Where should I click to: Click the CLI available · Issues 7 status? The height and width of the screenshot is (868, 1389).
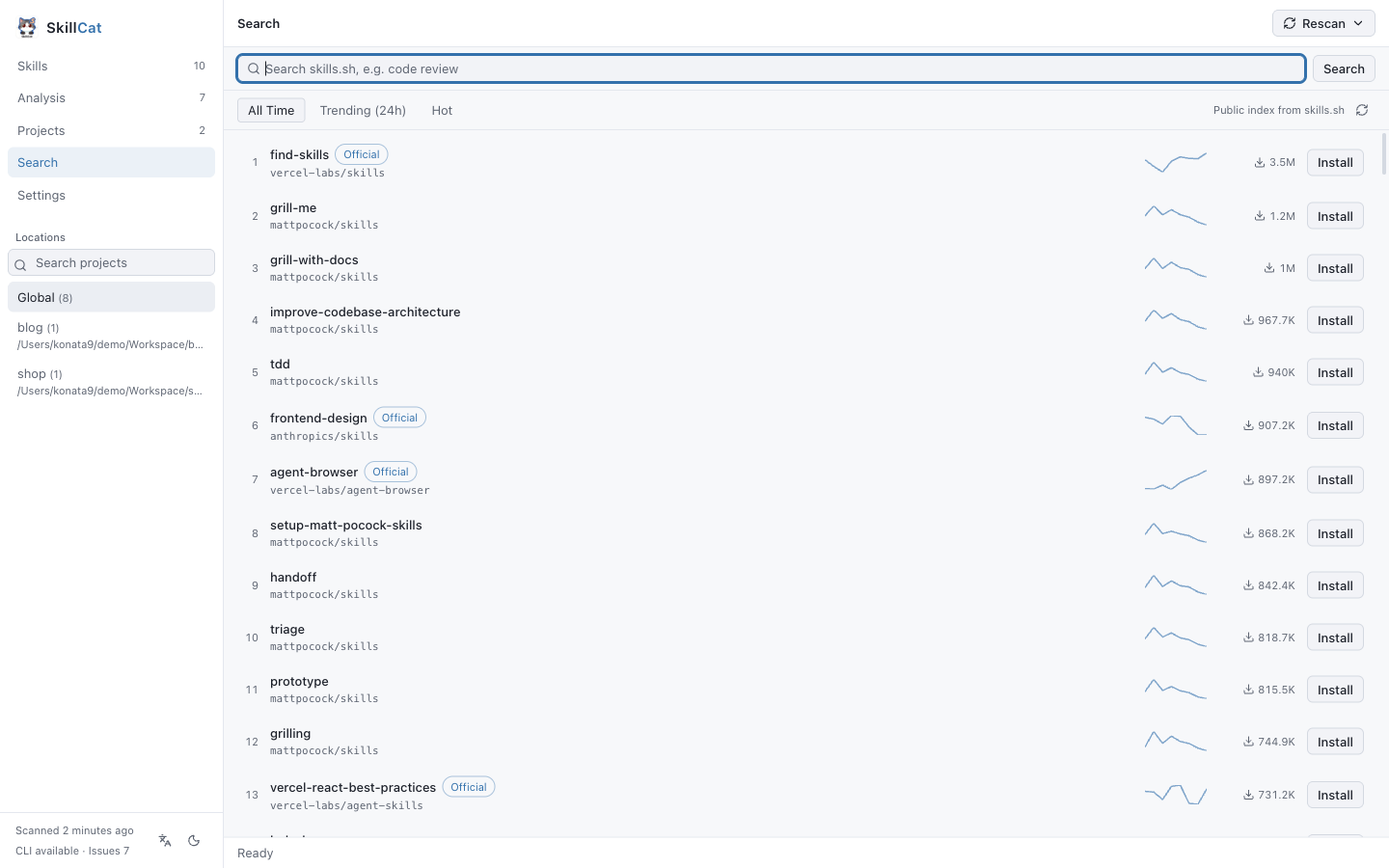[72, 851]
